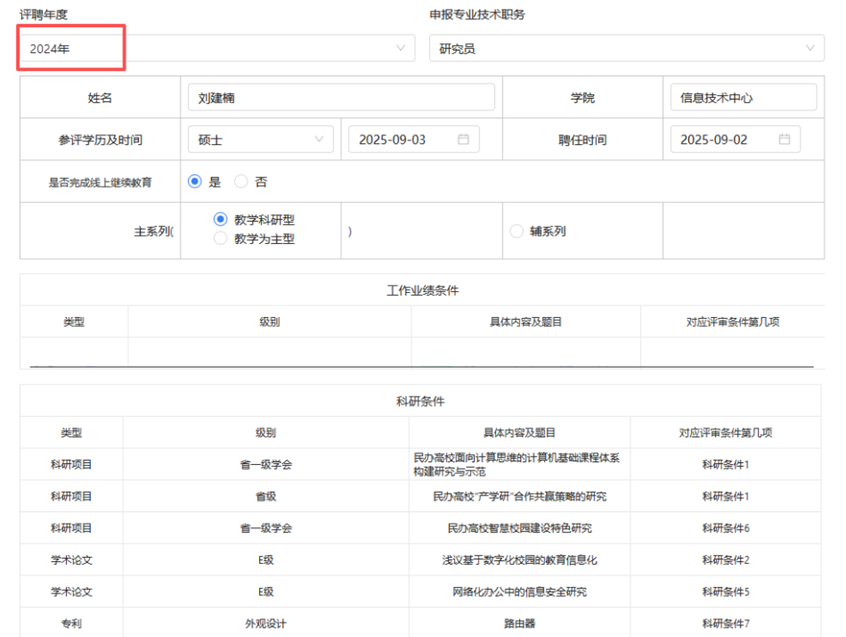Click 民办高校智慧校园建设特色研究 project entry

click(519, 528)
